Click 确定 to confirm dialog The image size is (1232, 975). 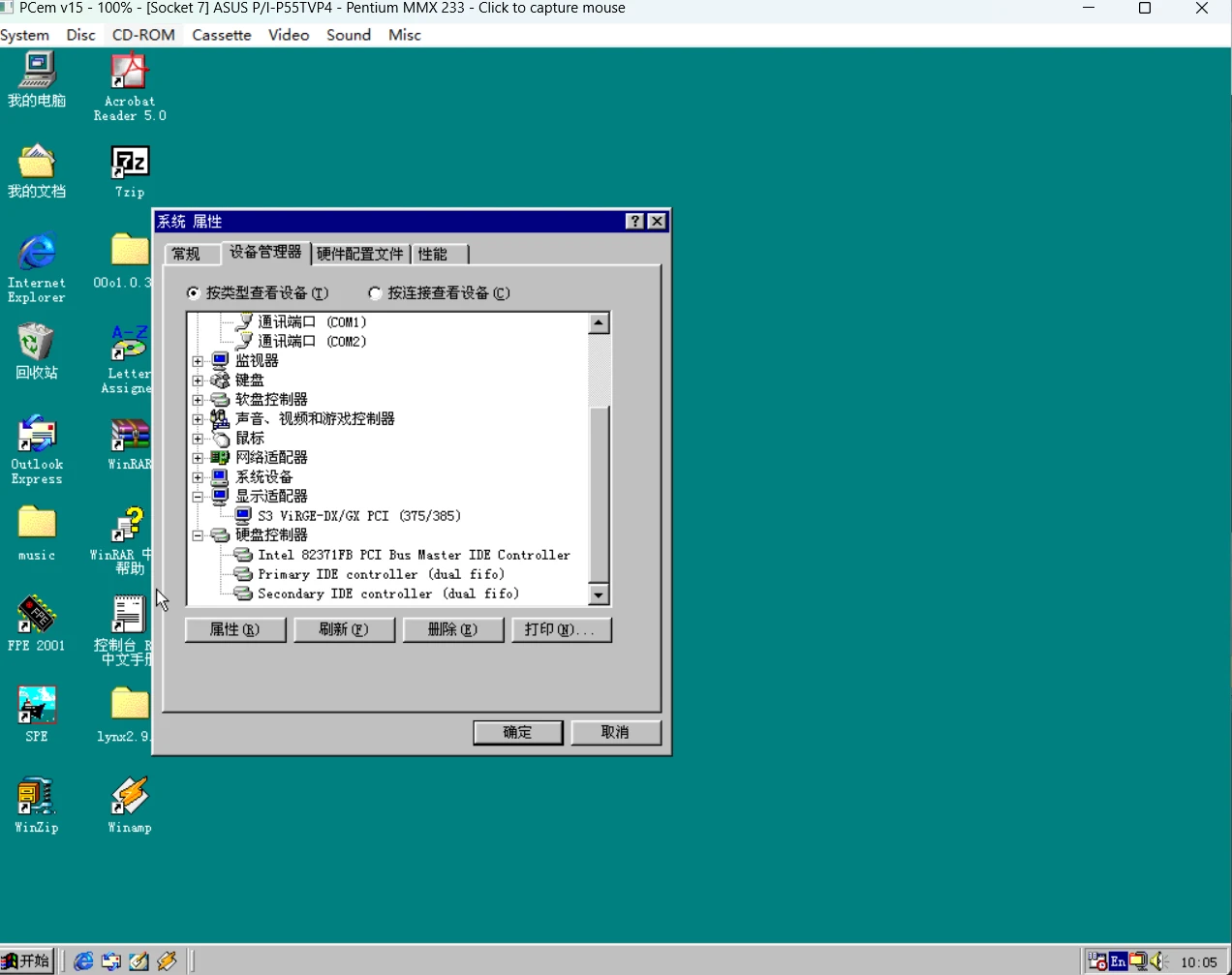click(518, 733)
